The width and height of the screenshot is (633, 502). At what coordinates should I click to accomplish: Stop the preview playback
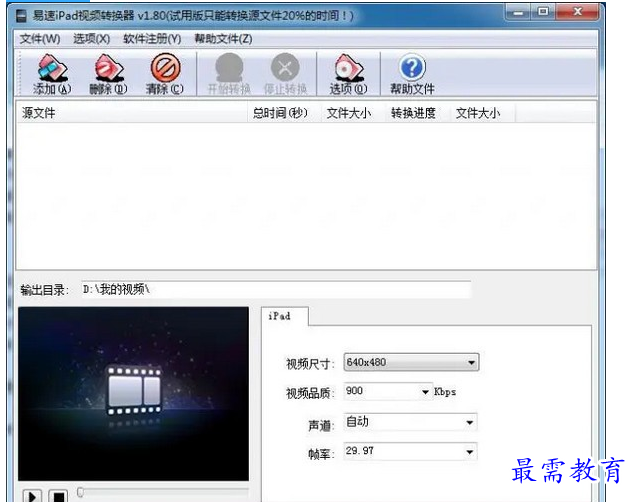(x=58, y=496)
